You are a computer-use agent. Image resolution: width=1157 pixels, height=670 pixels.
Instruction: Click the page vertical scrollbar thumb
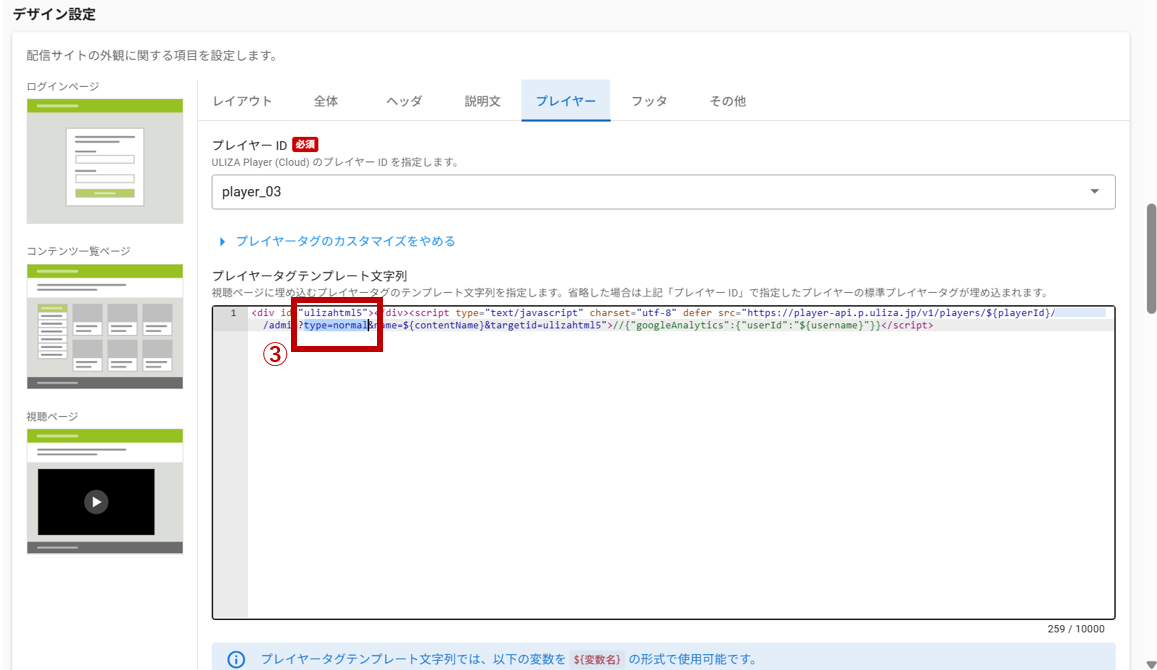click(x=1151, y=258)
